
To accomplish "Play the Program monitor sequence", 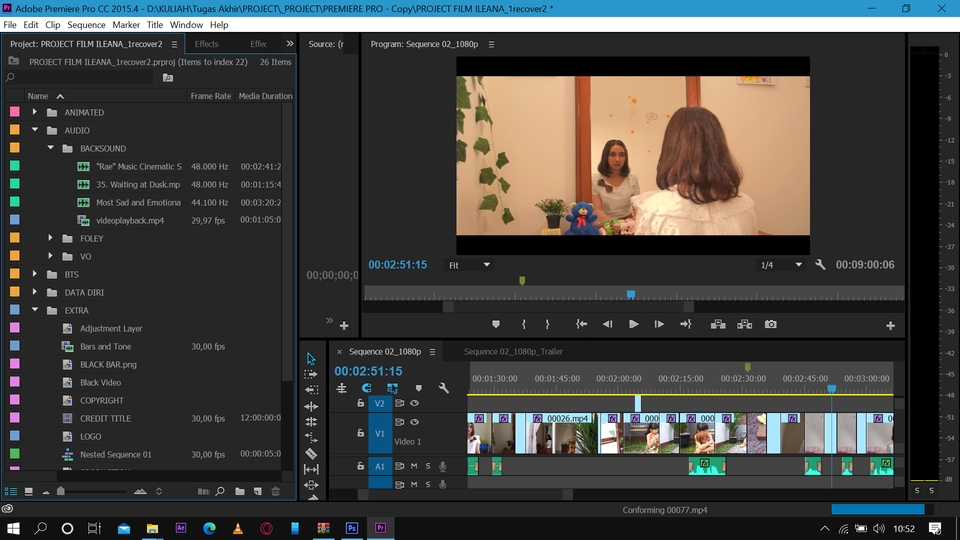I will 634,324.
